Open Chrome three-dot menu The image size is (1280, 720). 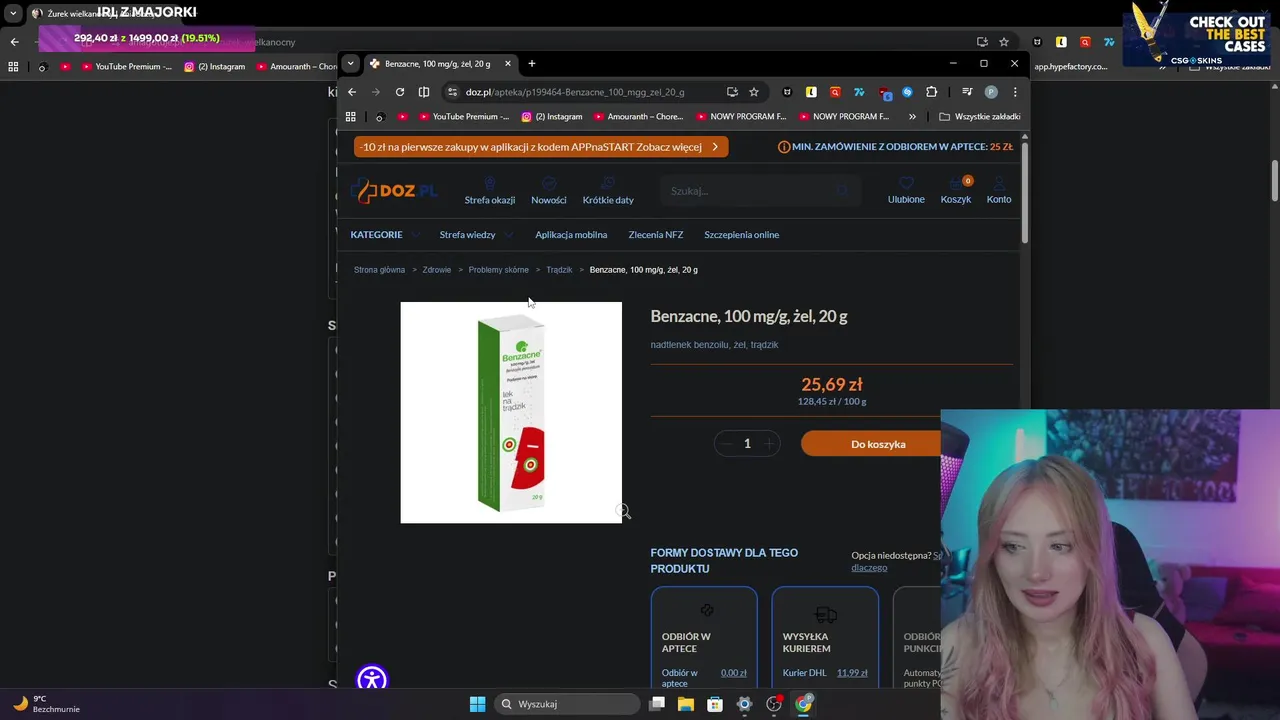pos(1015,92)
